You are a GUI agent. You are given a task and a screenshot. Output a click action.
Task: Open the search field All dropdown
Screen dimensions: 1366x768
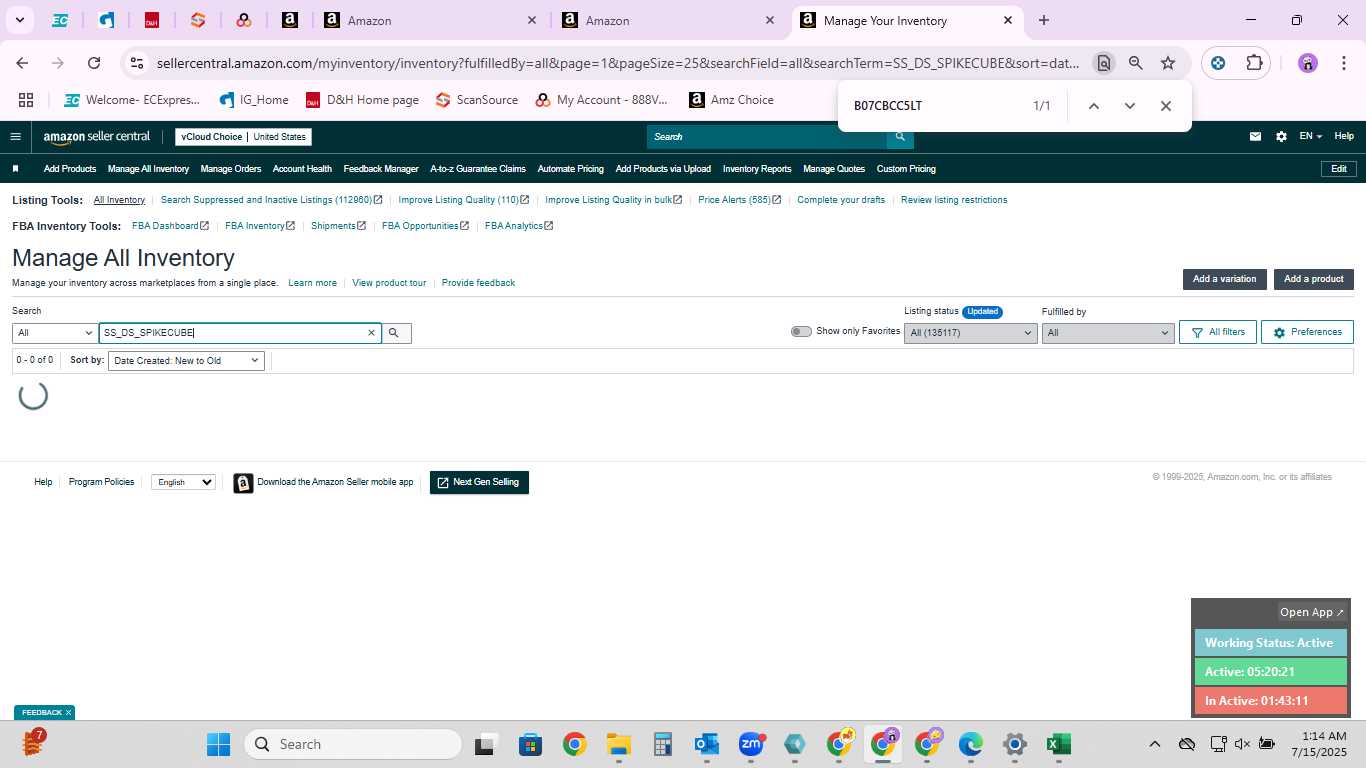[x=55, y=333]
